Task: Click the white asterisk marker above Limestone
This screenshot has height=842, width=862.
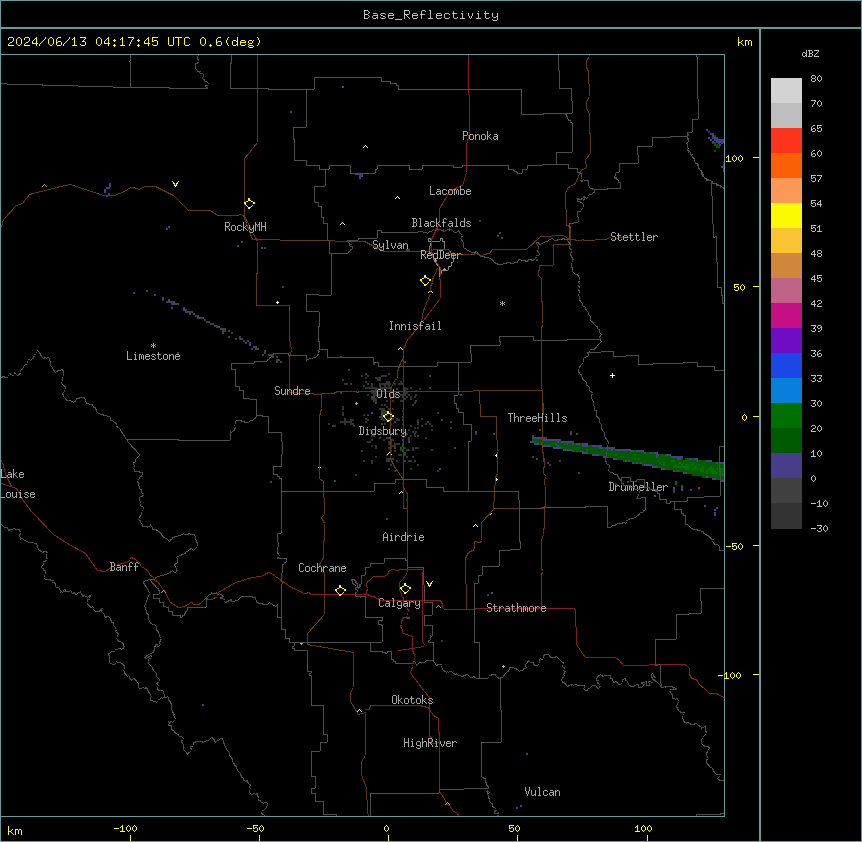Action: pos(153,346)
